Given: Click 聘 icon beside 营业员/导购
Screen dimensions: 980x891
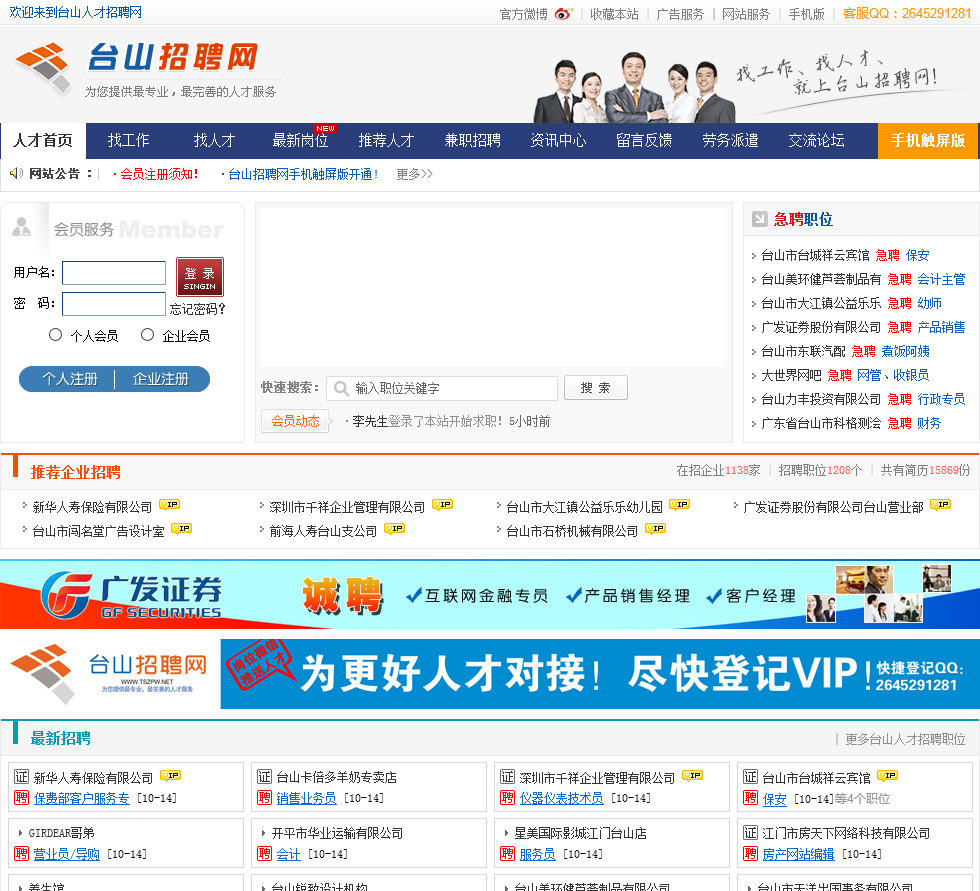Looking at the screenshot, I should click(x=22, y=854).
